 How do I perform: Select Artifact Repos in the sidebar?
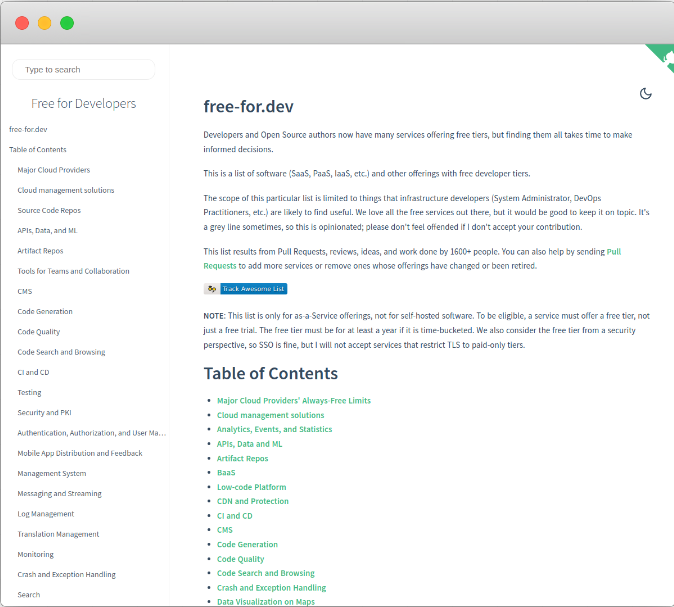(x=40, y=251)
